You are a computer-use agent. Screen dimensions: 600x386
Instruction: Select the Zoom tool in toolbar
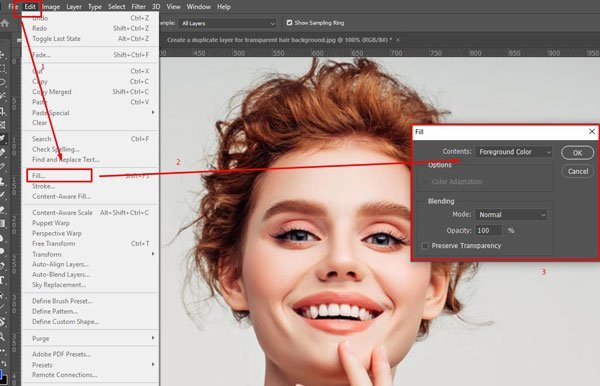pyautogui.click(x=3, y=337)
